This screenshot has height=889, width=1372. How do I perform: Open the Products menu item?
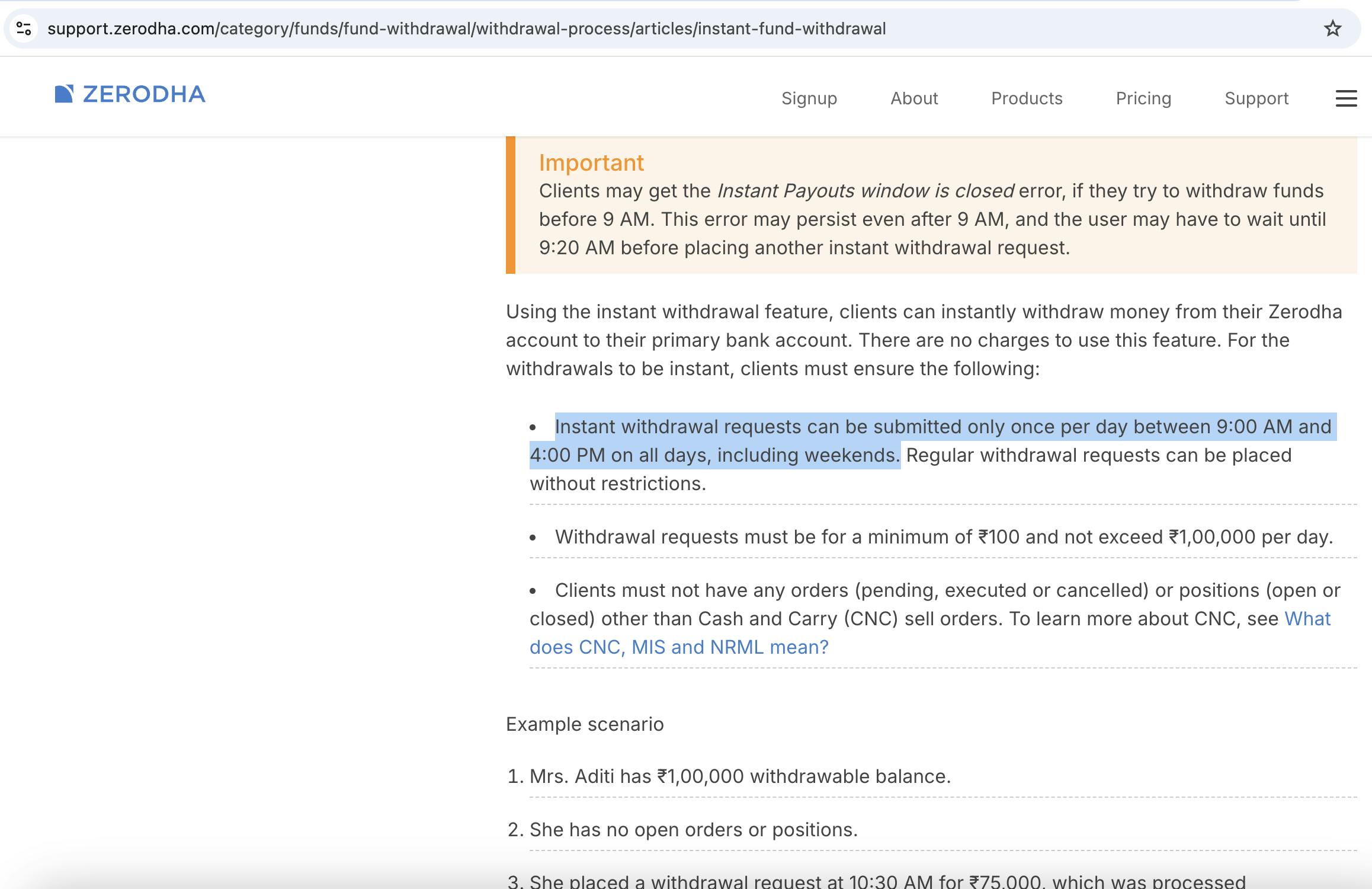pos(1027,98)
